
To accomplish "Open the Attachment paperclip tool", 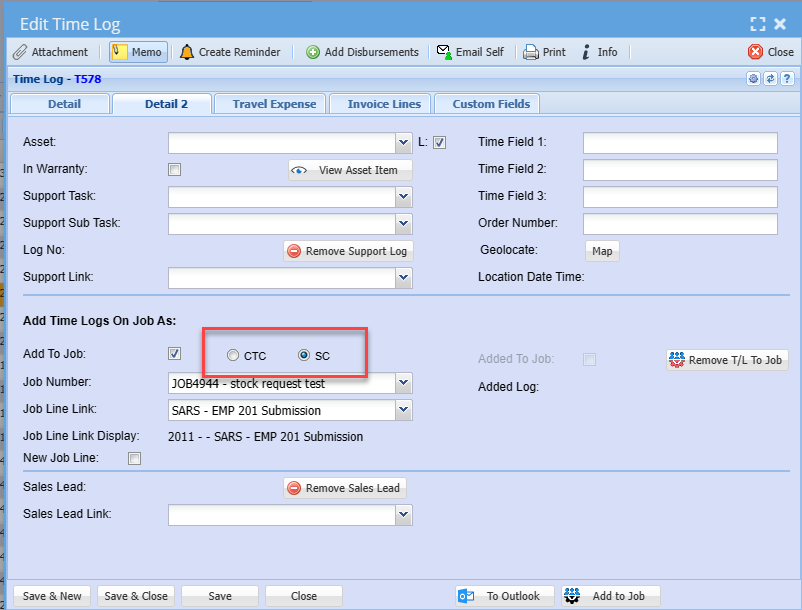I will pos(51,52).
